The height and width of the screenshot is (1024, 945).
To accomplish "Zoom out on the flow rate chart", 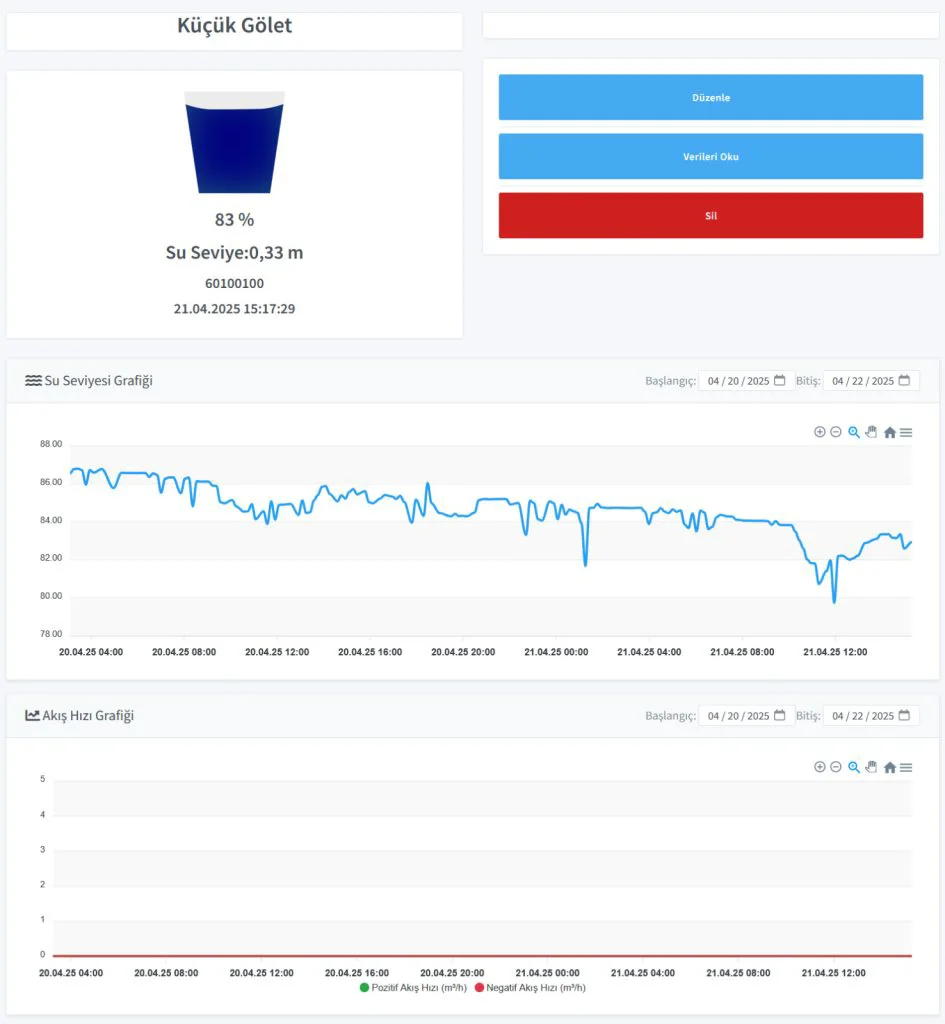I will 836,767.
